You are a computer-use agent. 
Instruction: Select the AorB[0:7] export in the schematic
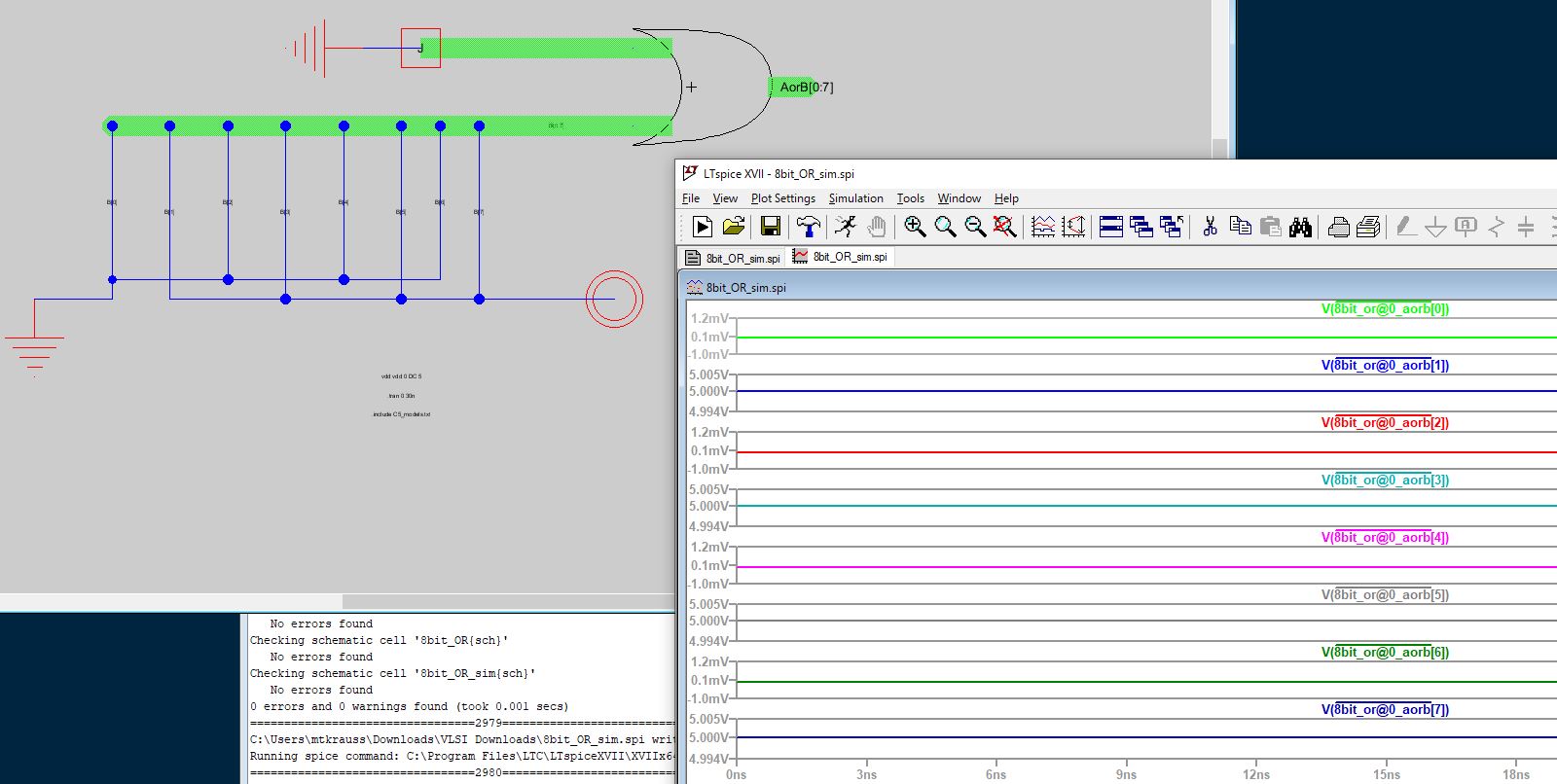click(x=806, y=88)
